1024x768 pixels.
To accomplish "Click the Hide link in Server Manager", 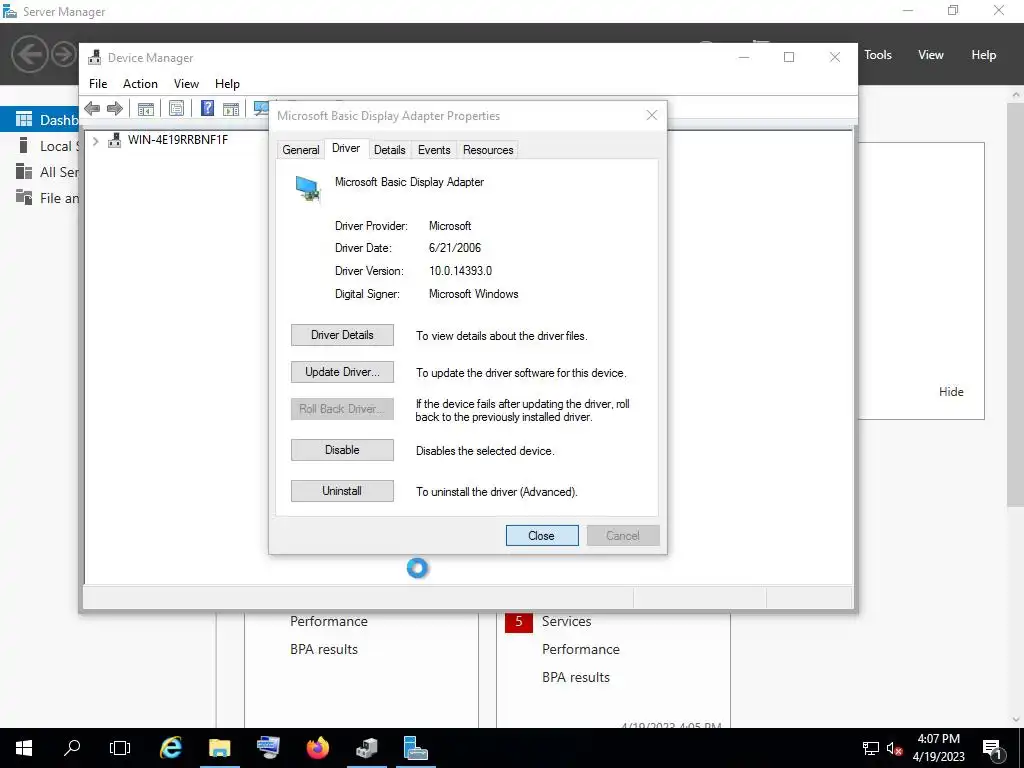I will [951, 392].
